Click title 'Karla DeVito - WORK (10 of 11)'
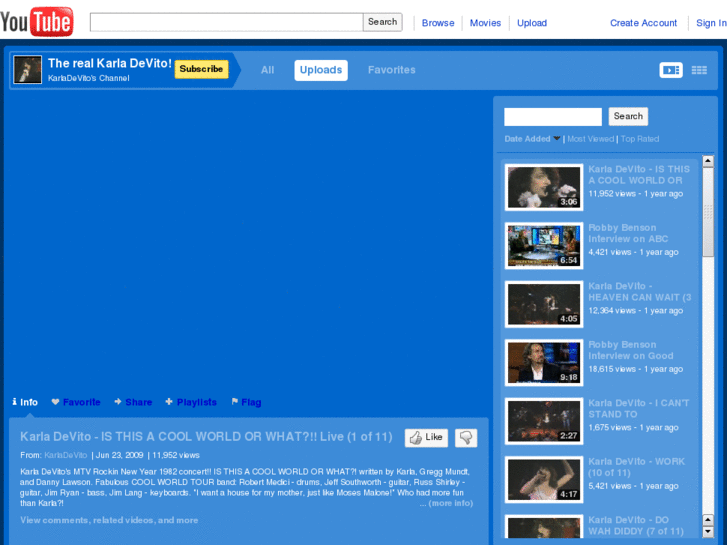Image resolution: width=727 pixels, height=545 pixels. point(636,467)
